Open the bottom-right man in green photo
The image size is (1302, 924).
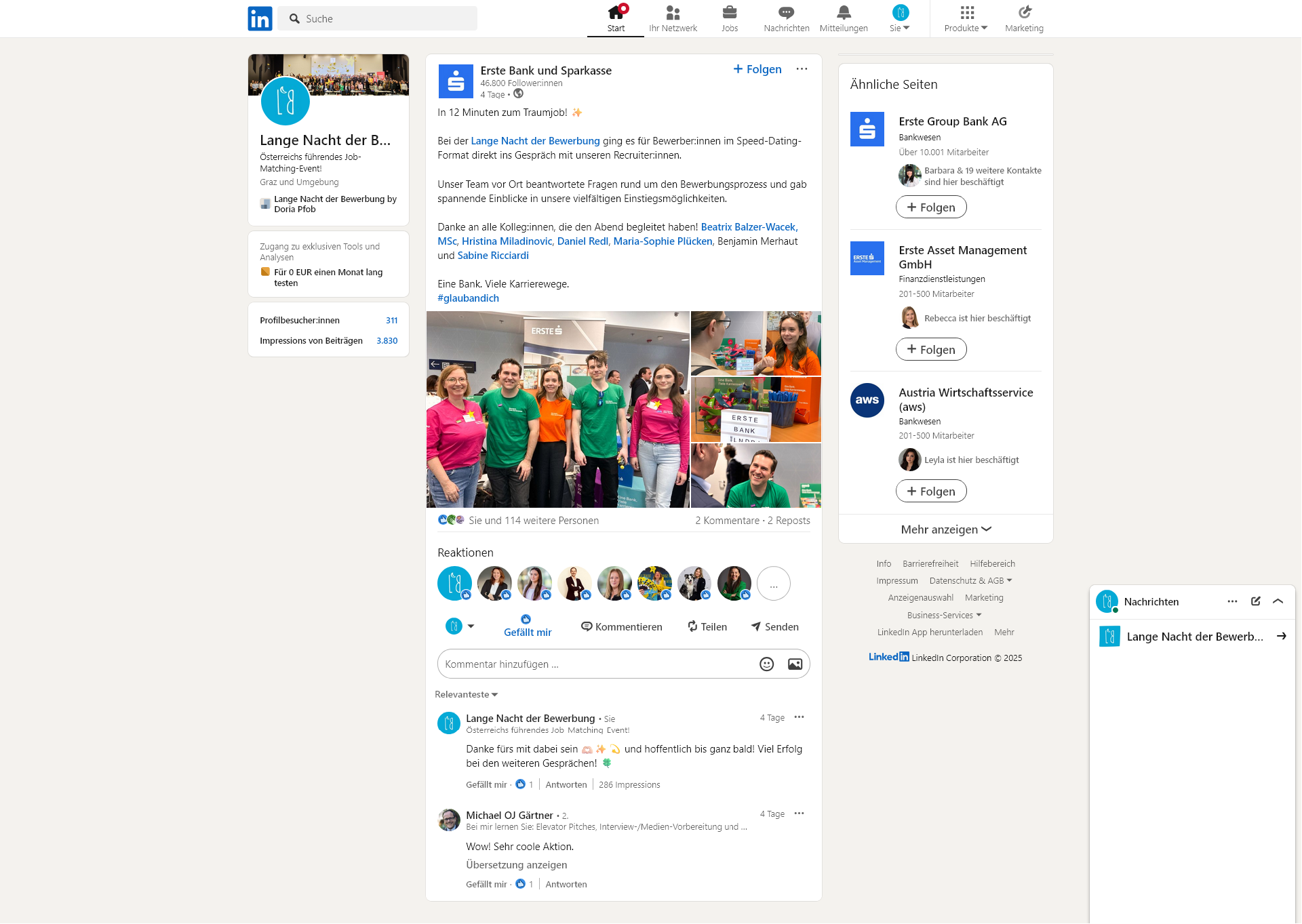(x=755, y=476)
